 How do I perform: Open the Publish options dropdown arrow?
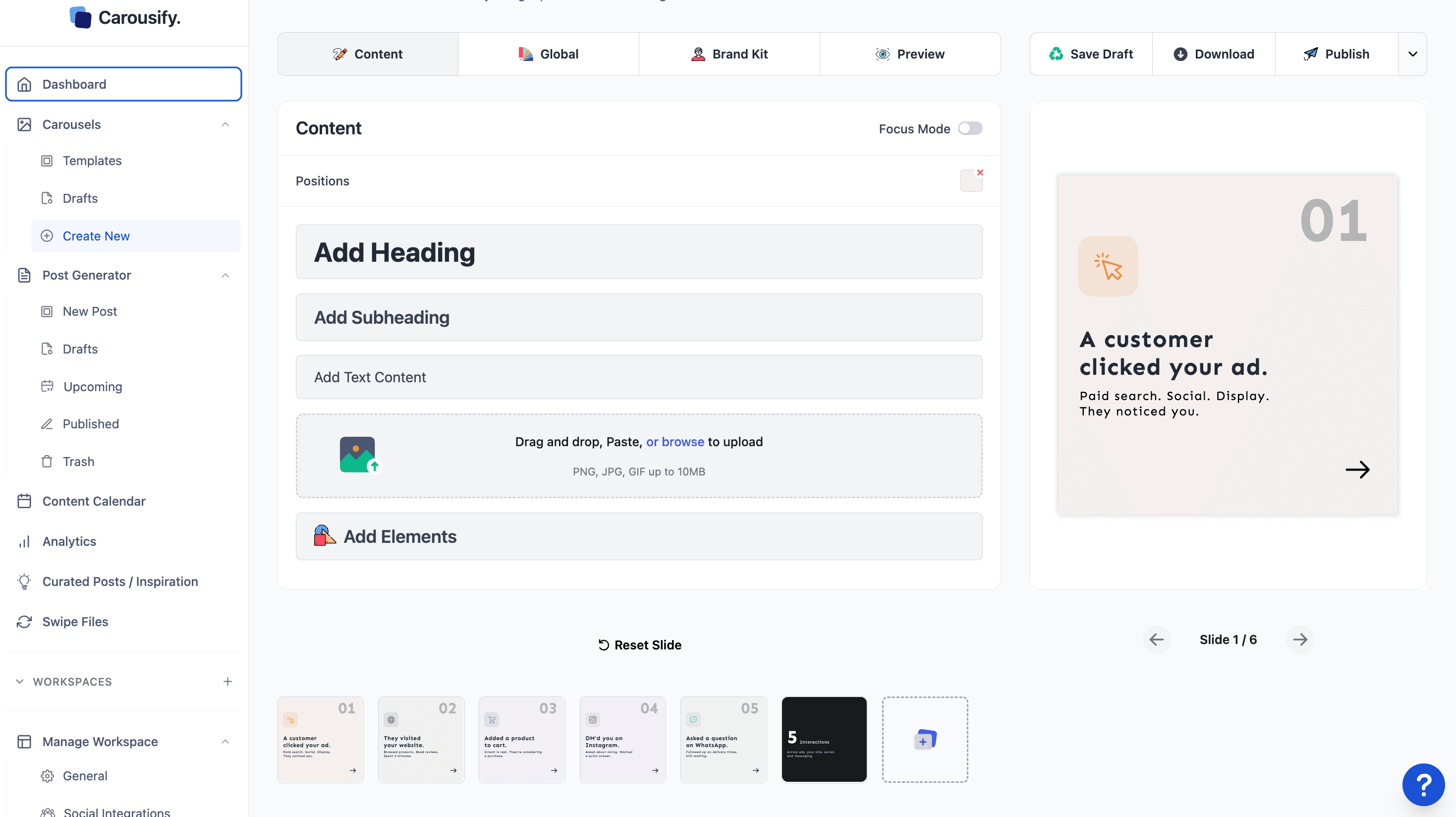click(1412, 54)
